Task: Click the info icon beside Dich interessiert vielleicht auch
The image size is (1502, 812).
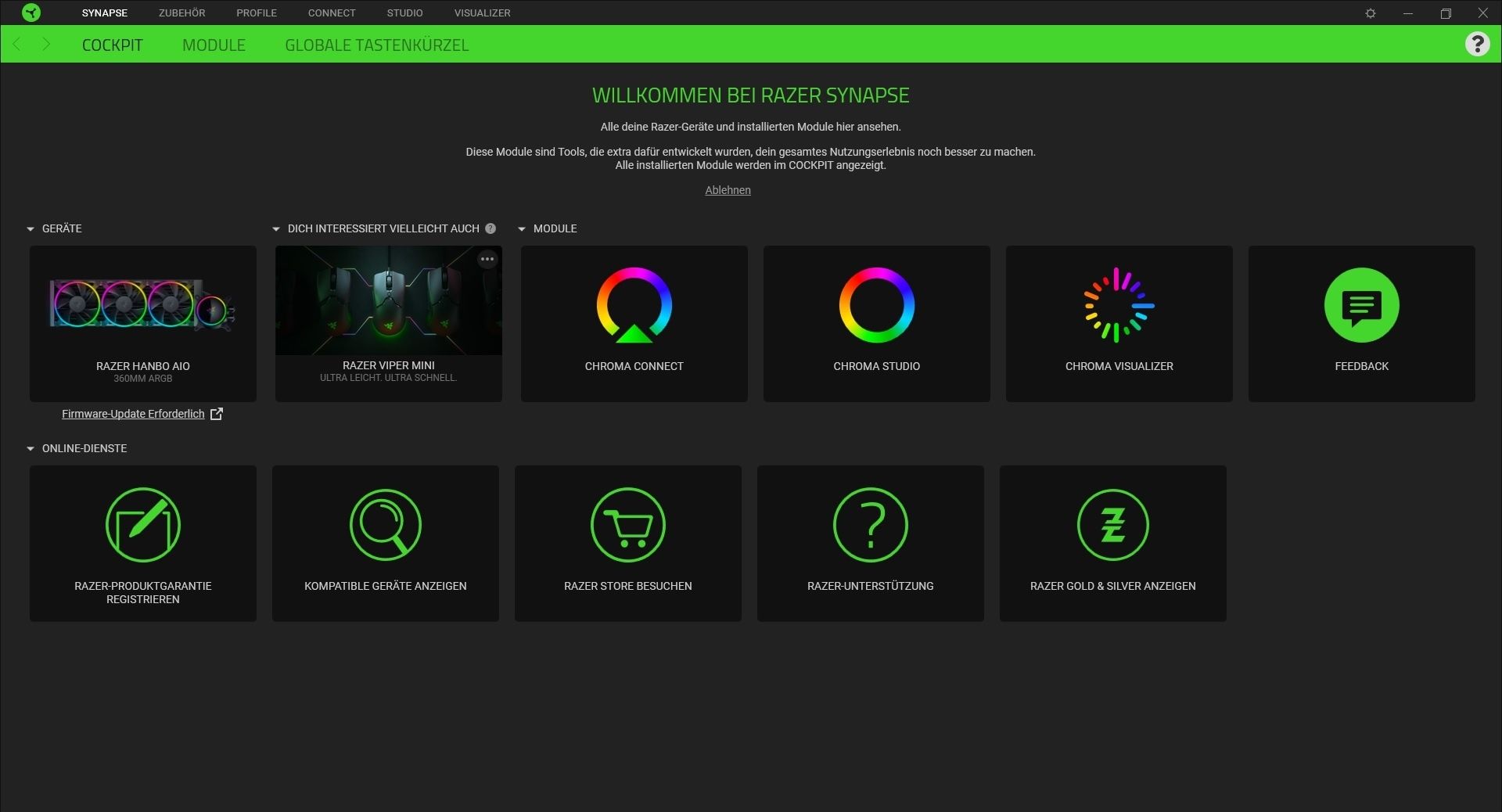Action: (x=490, y=228)
